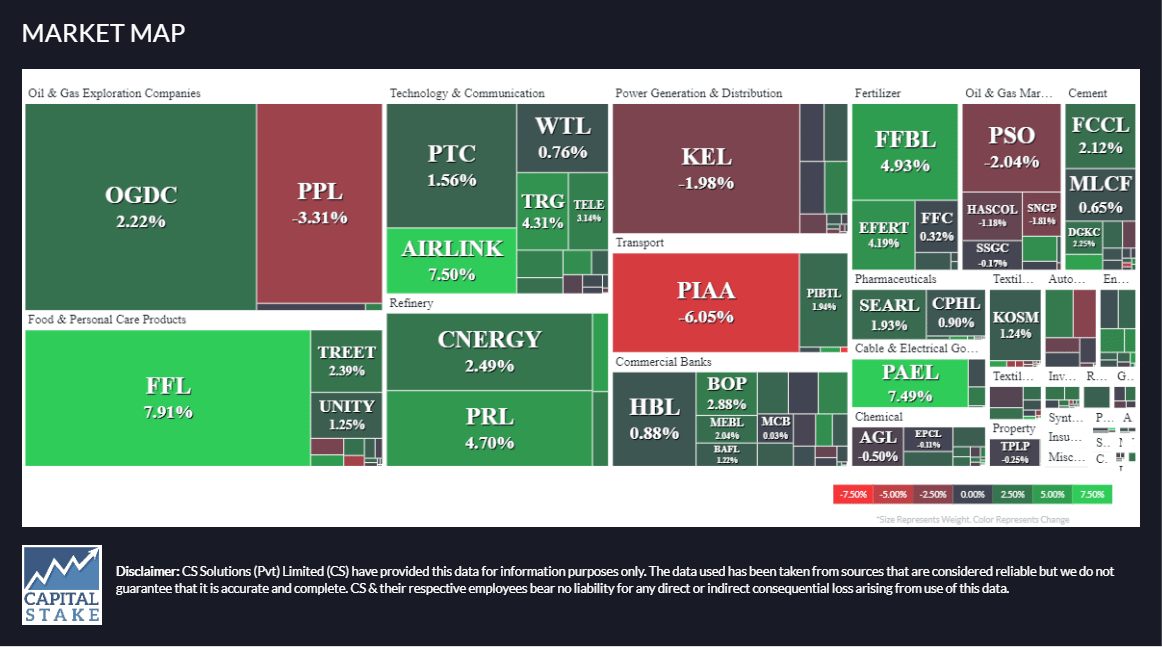The image size is (1162, 647).
Task: Click the PAEL 7.49% tile
Action: pyautogui.click(x=910, y=383)
